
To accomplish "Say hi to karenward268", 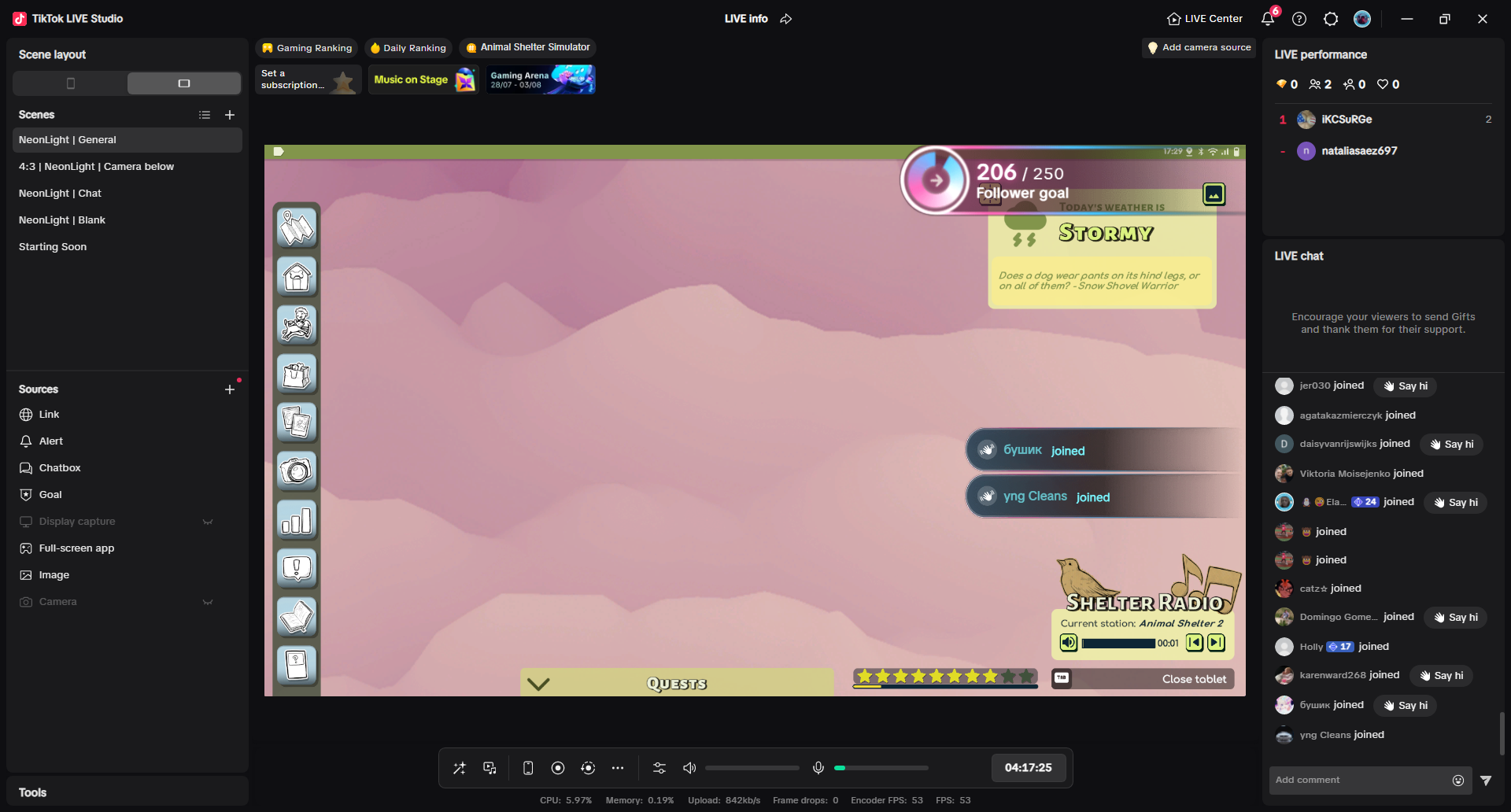I will (1441, 676).
